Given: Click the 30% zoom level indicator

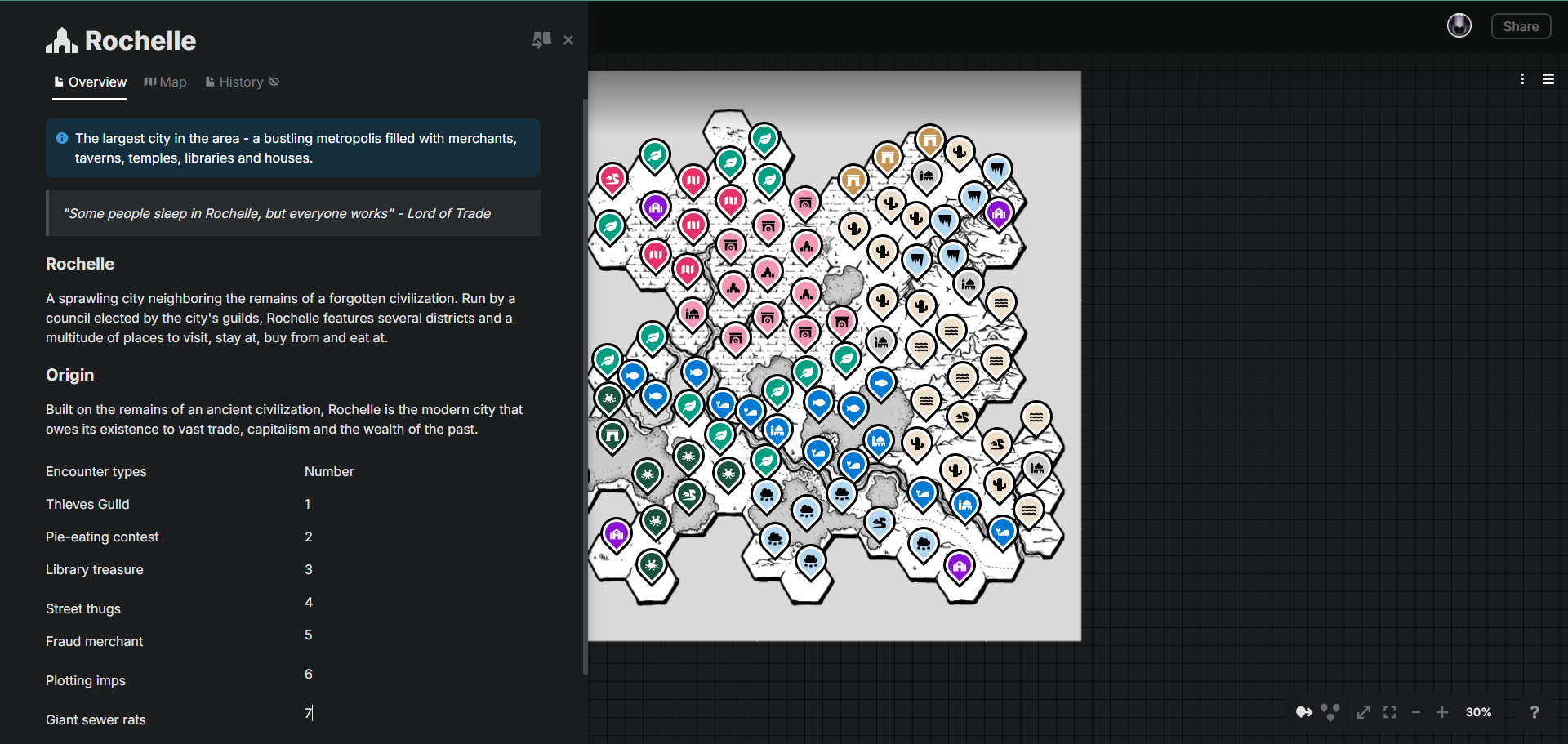Looking at the screenshot, I should 1477,712.
